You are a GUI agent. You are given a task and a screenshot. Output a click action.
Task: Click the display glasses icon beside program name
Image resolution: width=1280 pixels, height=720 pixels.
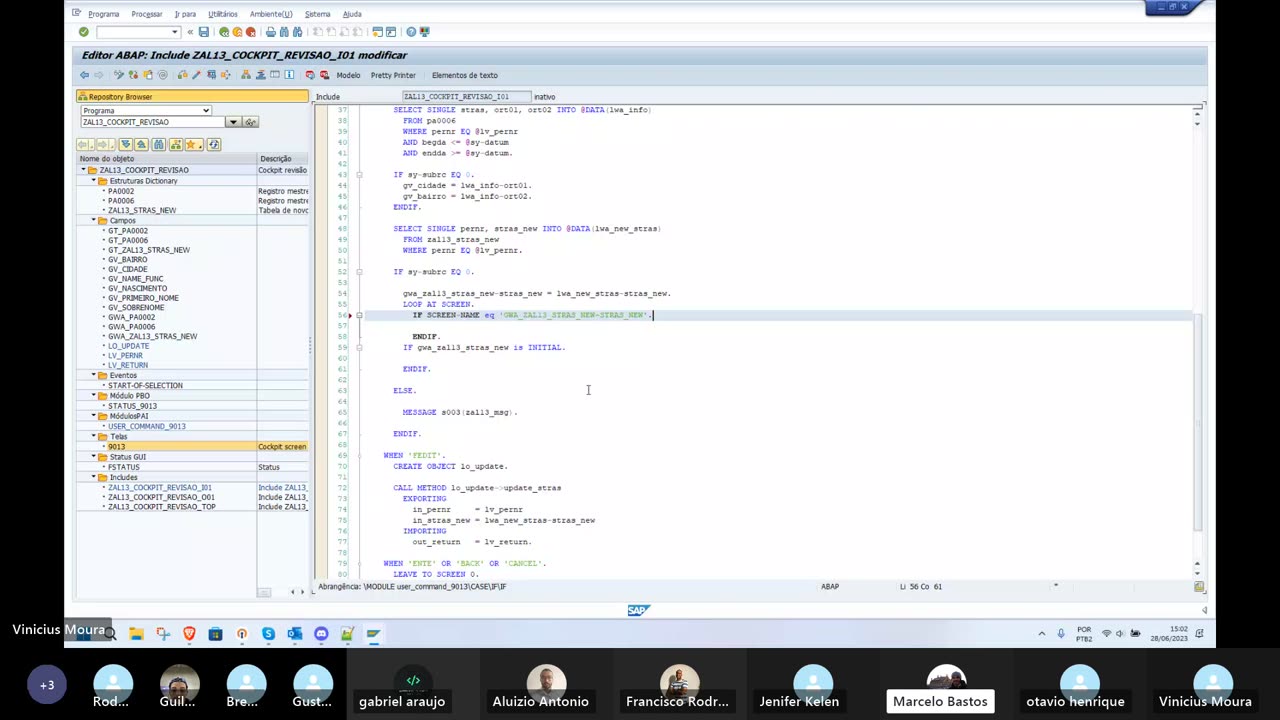(x=250, y=122)
